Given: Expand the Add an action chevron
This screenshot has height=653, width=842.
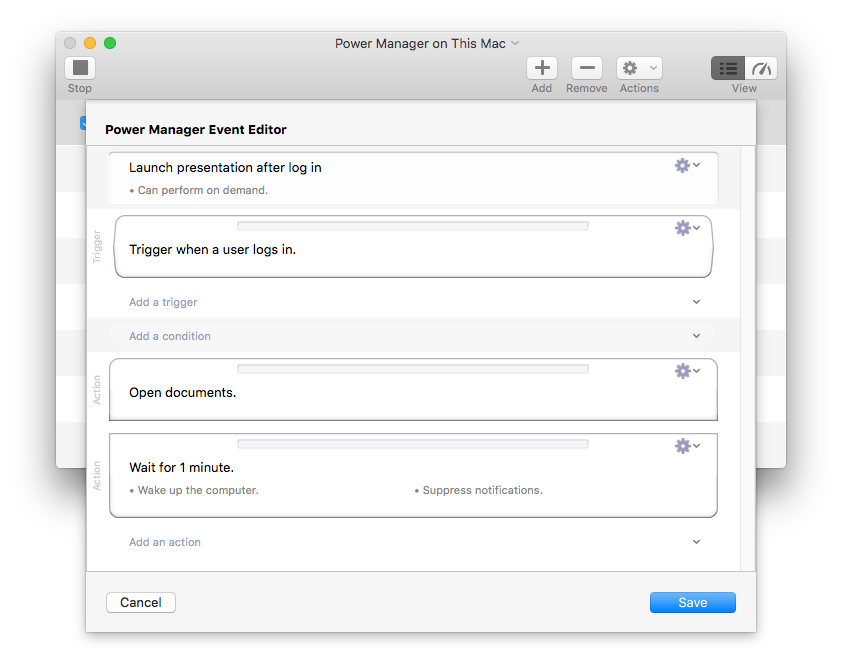Looking at the screenshot, I should coord(696,542).
